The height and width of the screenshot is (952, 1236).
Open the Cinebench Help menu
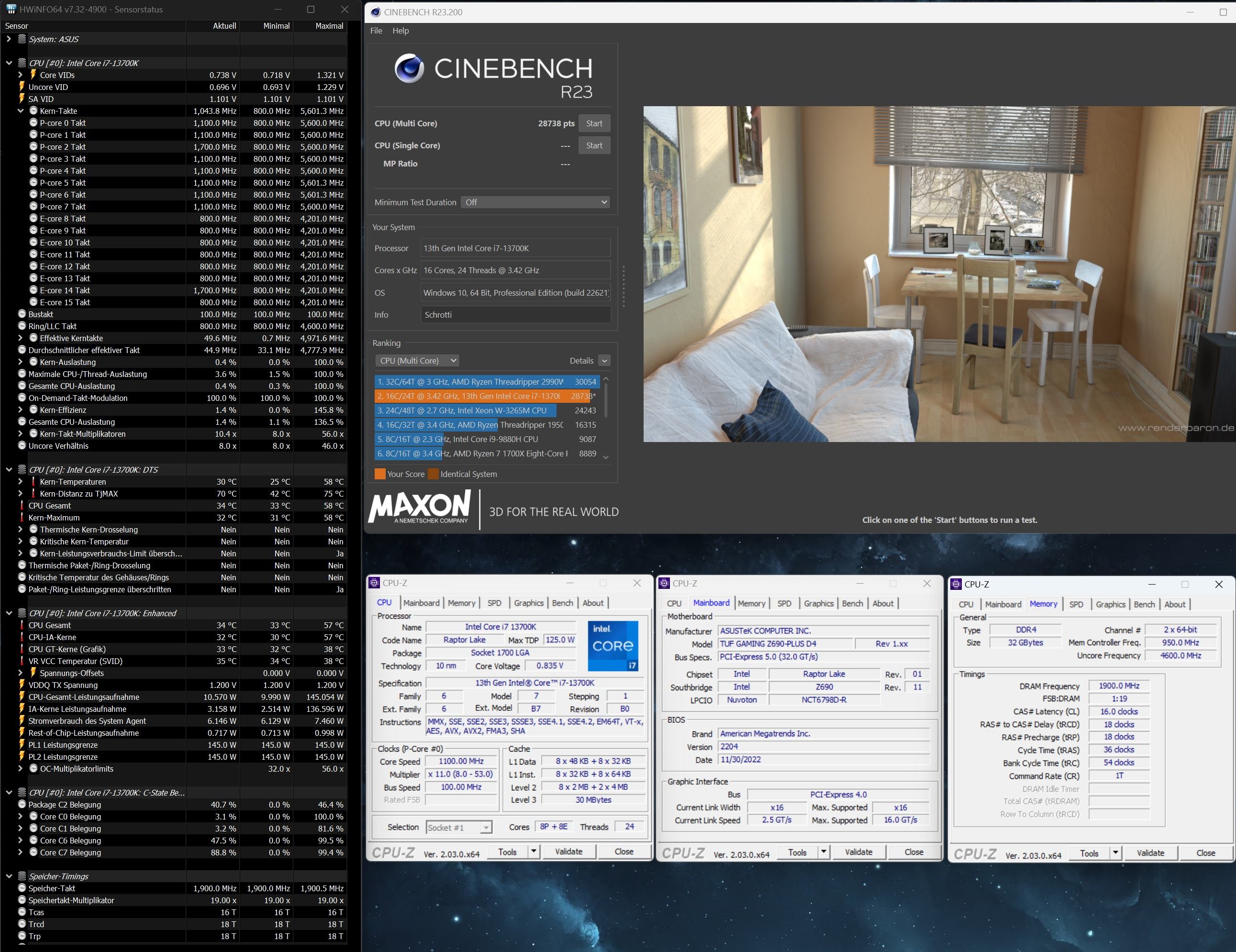(401, 31)
